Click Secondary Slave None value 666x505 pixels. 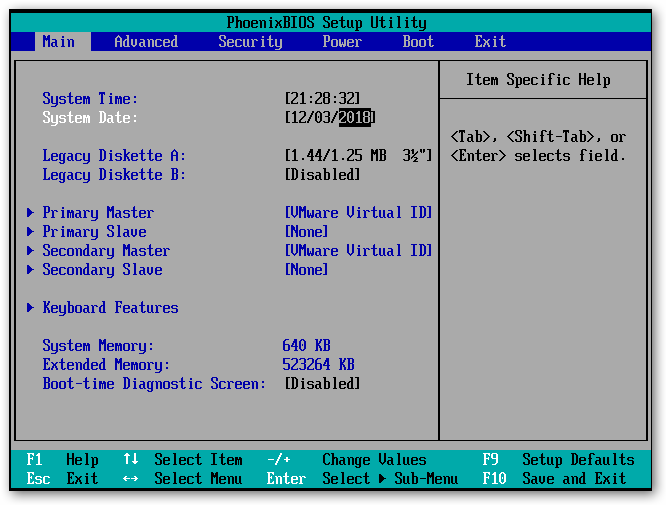point(306,270)
